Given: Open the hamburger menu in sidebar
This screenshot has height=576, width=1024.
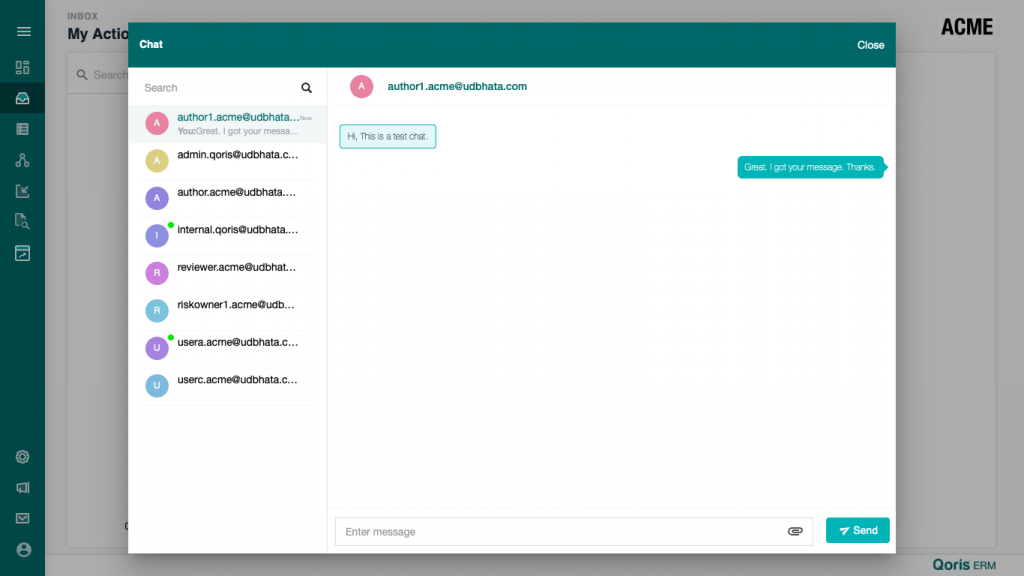Looking at the screenshot, I should [x=24, y=31].
